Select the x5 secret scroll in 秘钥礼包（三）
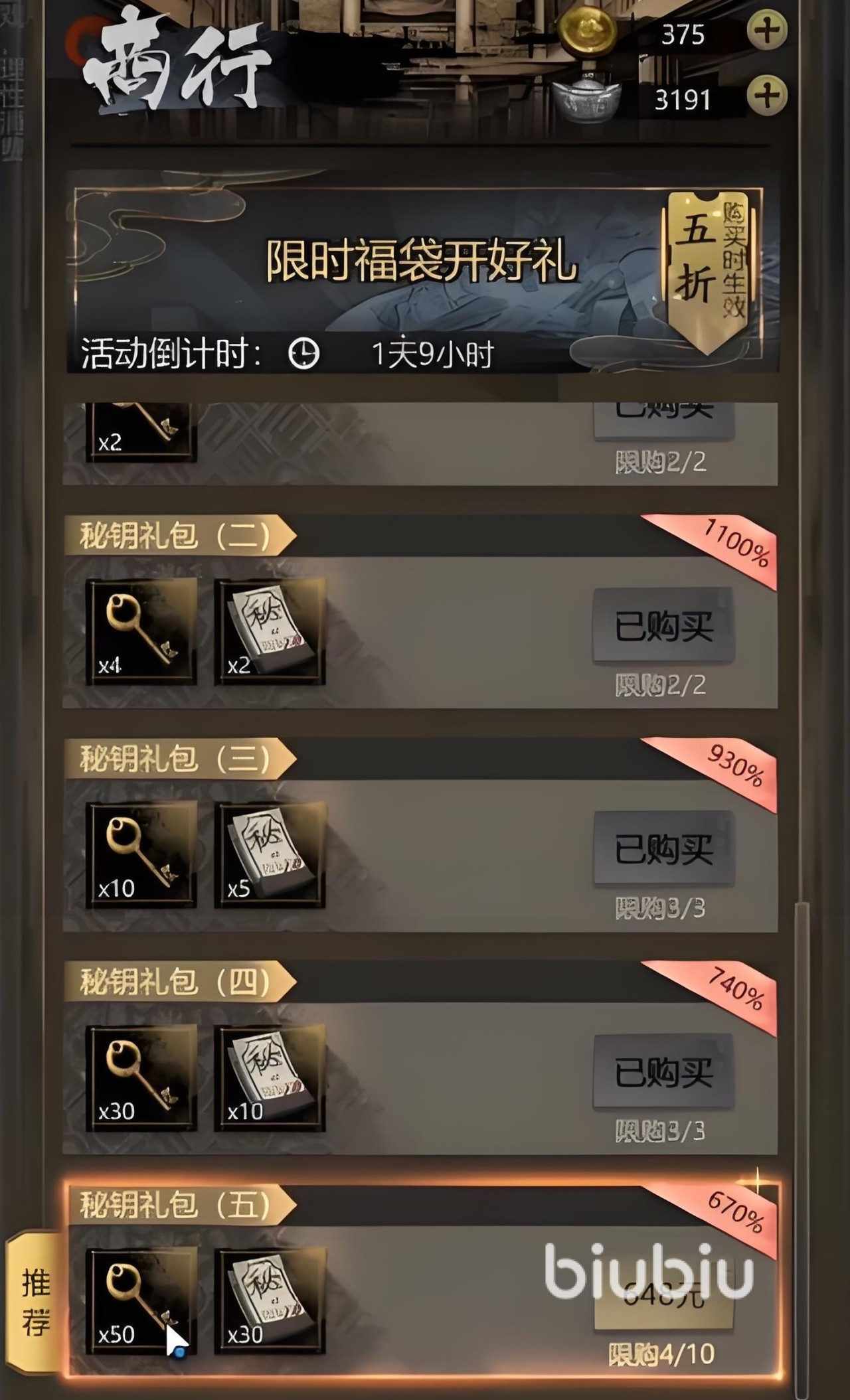Viewport: 850px width, 1400px height. (x=270, y=854)
